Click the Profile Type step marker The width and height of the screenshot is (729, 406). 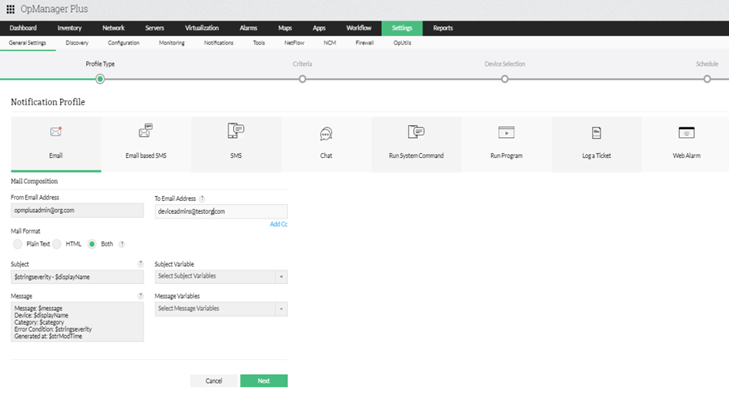click(100, 79)
